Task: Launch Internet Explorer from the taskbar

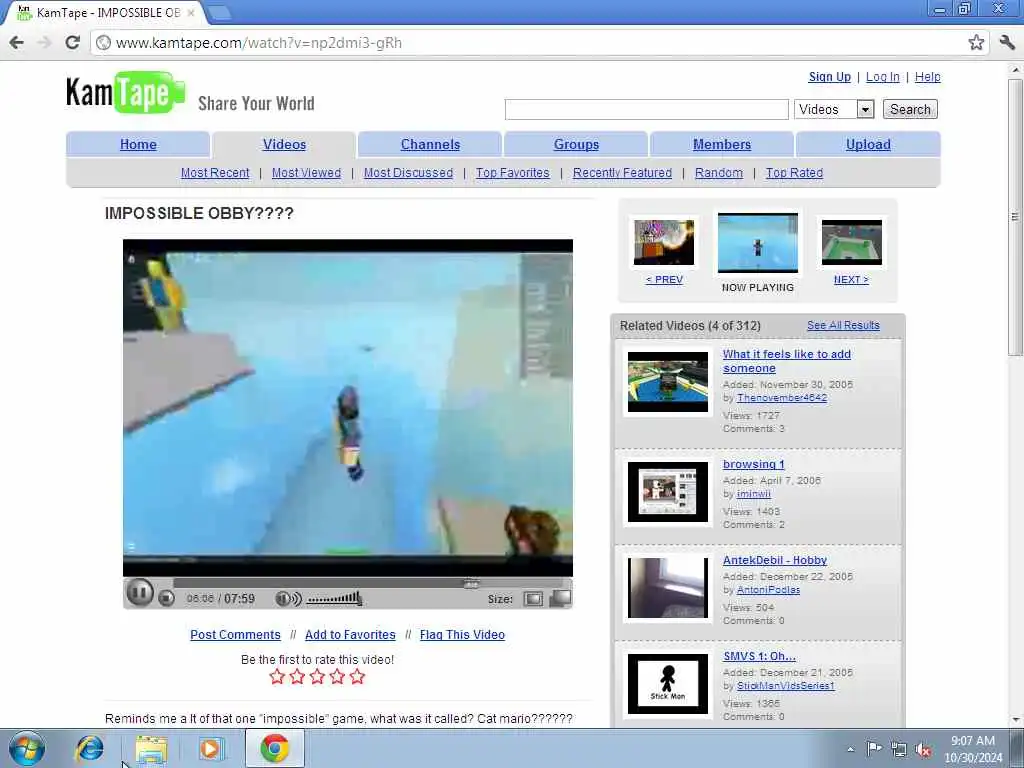Action: pos(89,748)
